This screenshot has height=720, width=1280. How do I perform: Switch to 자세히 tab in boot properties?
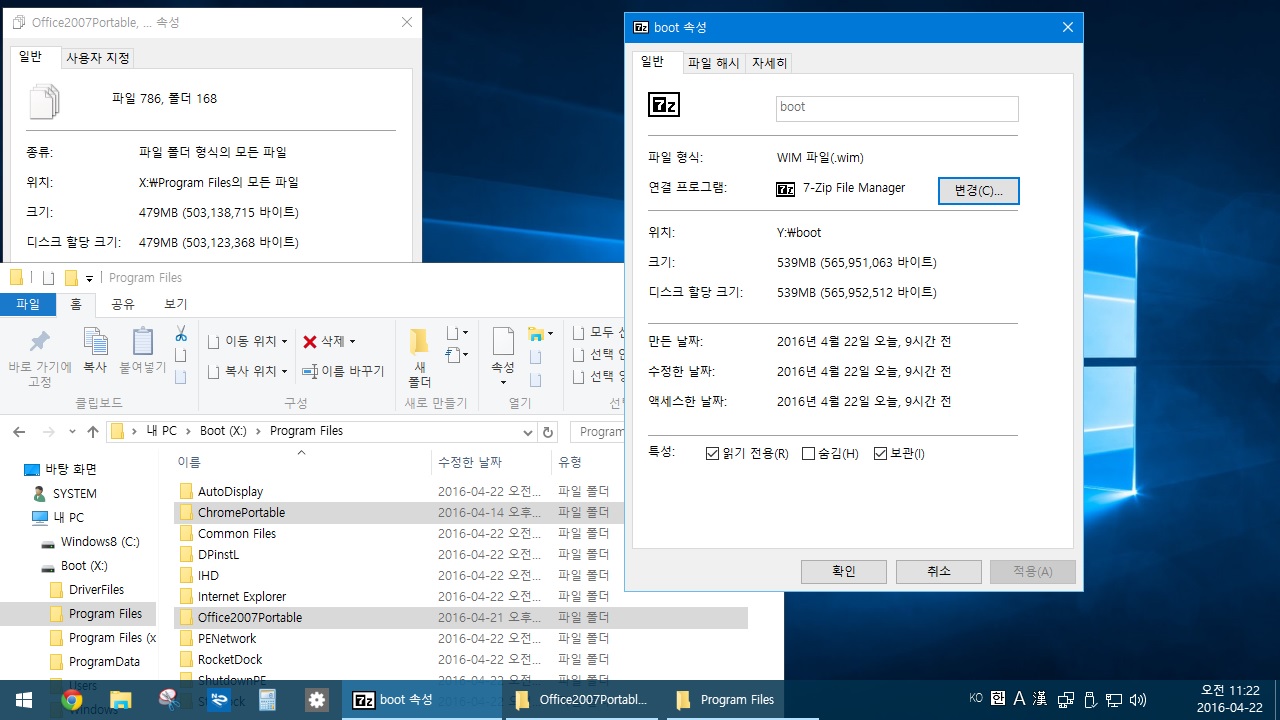770,63
